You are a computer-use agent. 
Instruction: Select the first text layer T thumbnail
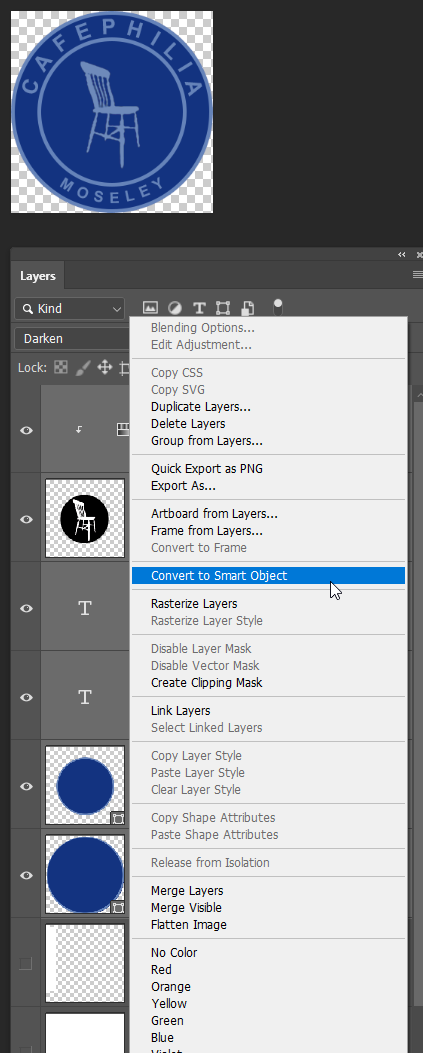[x=85, y=608]
